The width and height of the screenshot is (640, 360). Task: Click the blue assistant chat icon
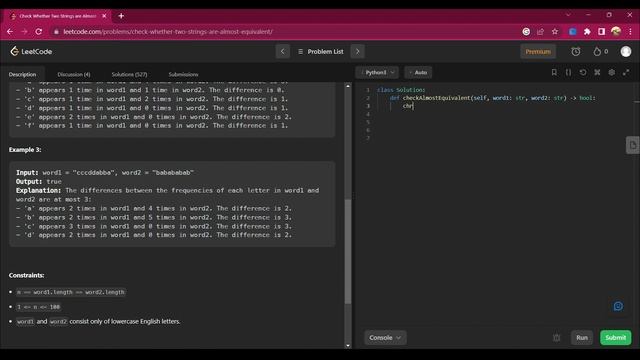click(618, 306)
